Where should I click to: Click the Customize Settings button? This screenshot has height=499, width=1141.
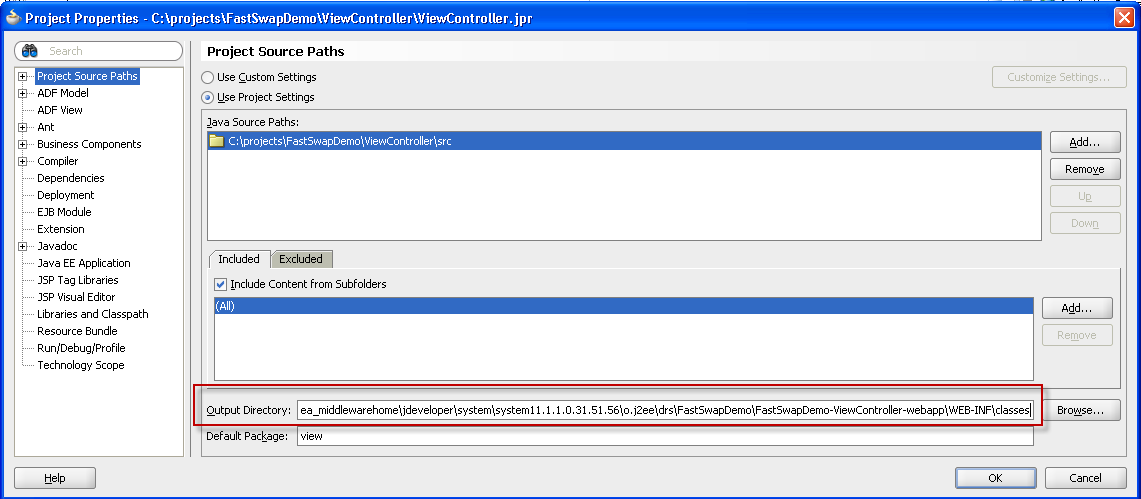(1058, 77)
